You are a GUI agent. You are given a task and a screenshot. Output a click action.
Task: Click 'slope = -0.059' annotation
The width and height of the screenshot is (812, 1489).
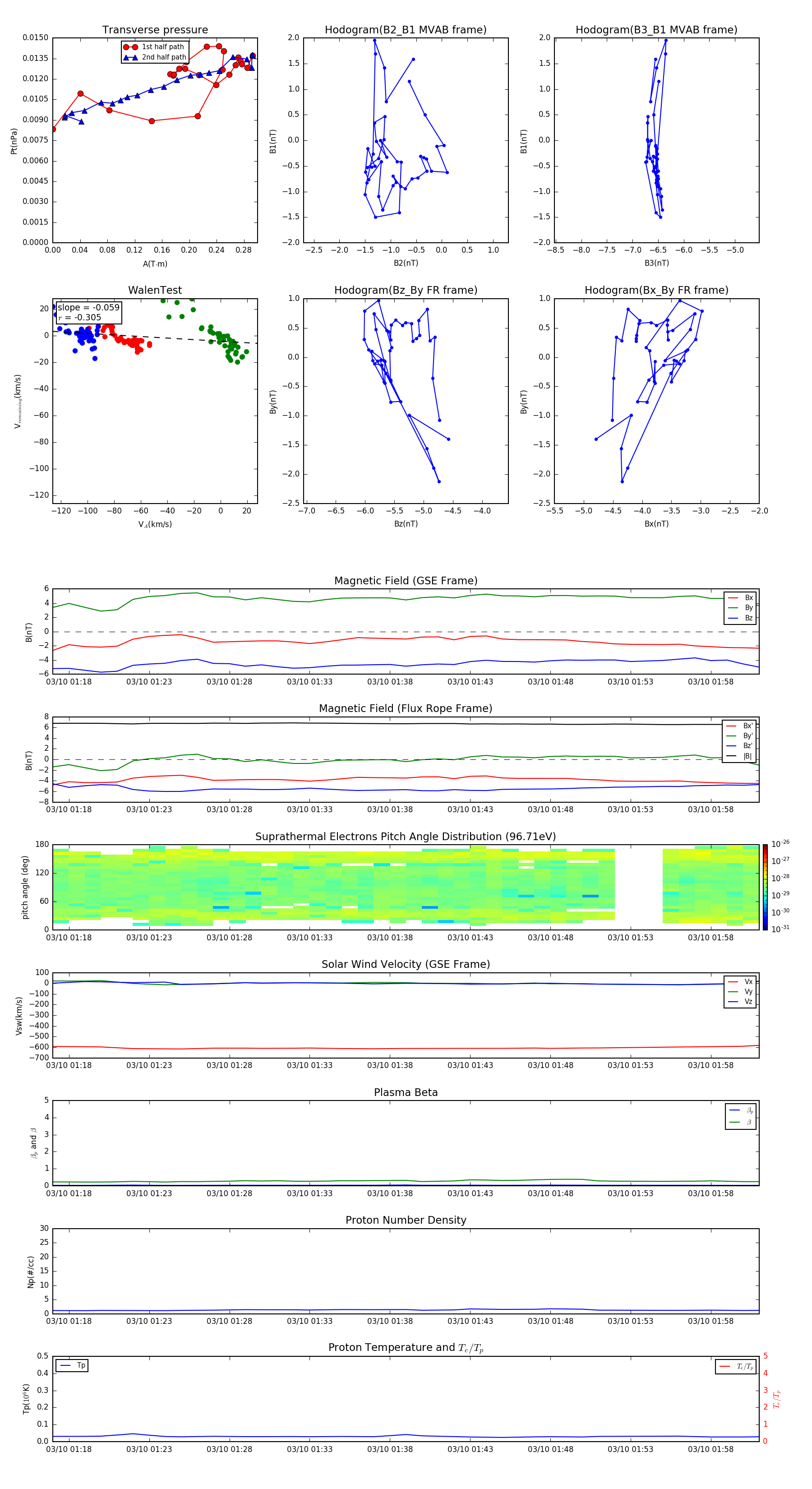click(x=88, y=308)
